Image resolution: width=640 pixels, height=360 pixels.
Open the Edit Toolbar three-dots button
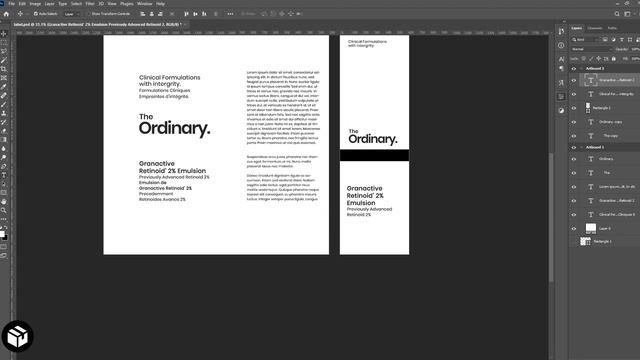click(x=4, y=219)
